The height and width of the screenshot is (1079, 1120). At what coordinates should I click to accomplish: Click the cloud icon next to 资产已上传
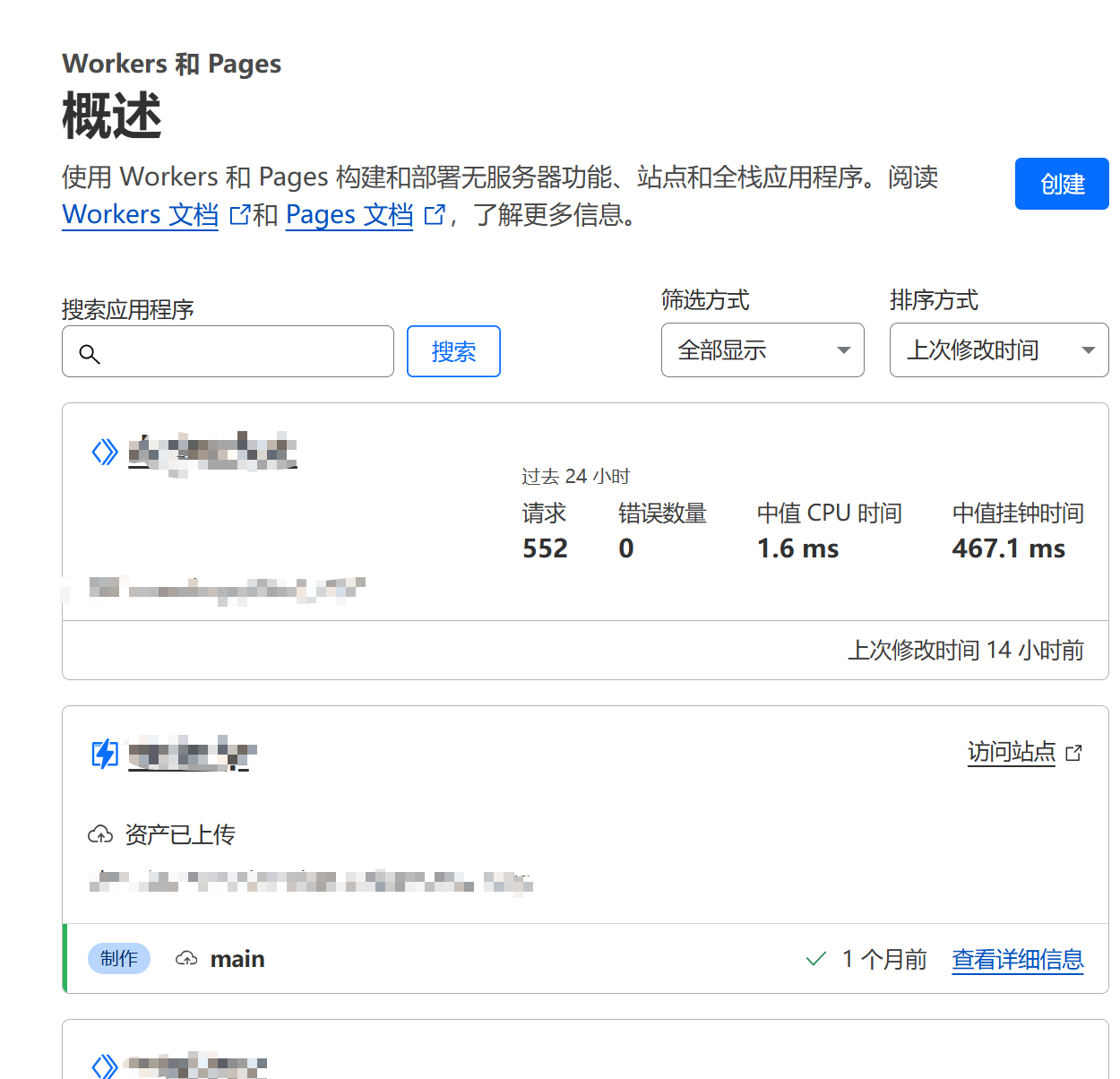(101, 833)
